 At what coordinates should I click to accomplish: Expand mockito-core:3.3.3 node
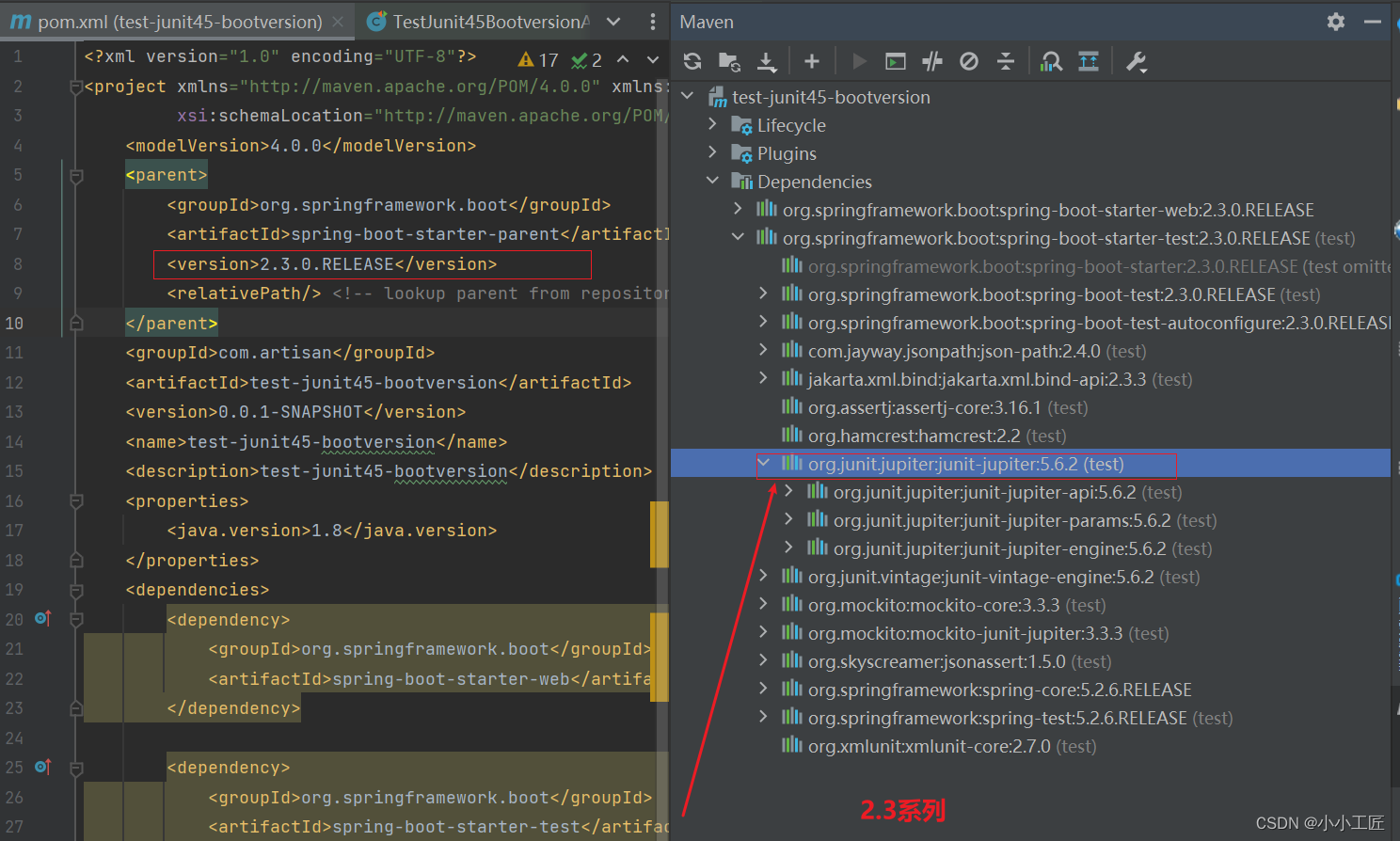(763, 604)
